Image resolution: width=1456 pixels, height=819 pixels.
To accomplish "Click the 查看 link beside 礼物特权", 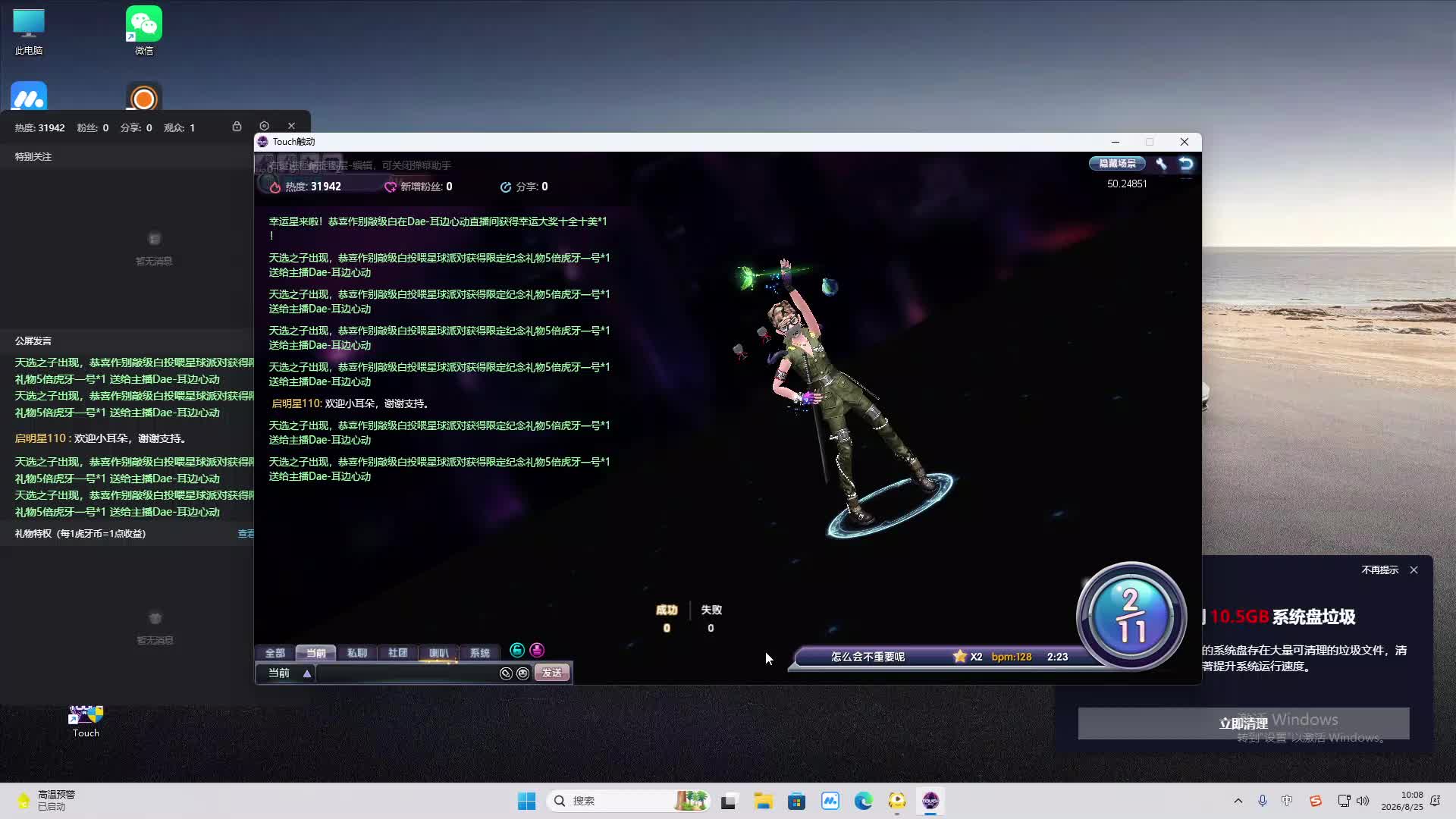I will (x=246, y=534).
